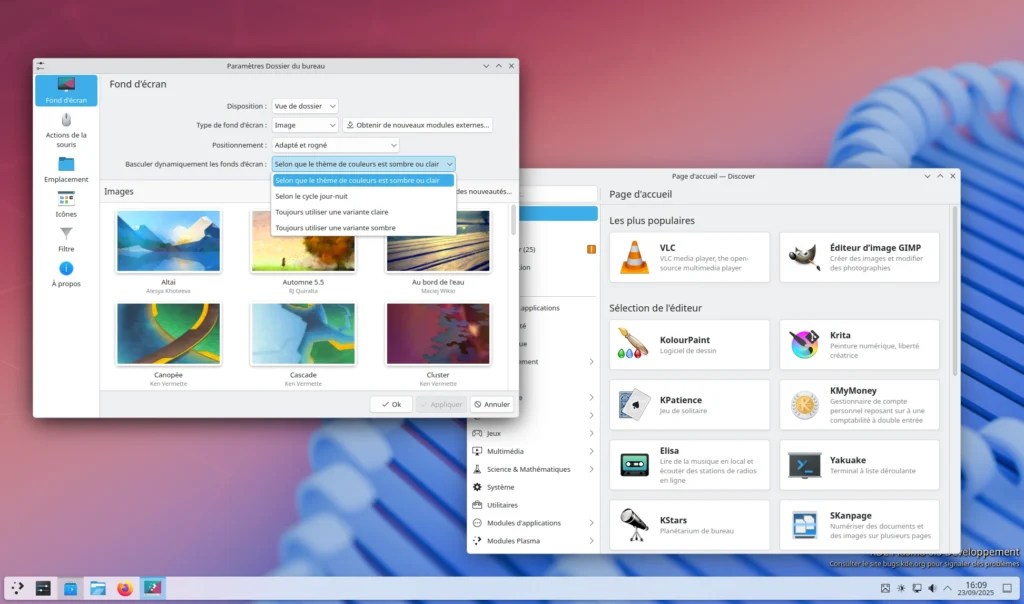Choose 'Toujours utiliser une variante sombre'
The image size is (1024, 604).
[364, 228]
